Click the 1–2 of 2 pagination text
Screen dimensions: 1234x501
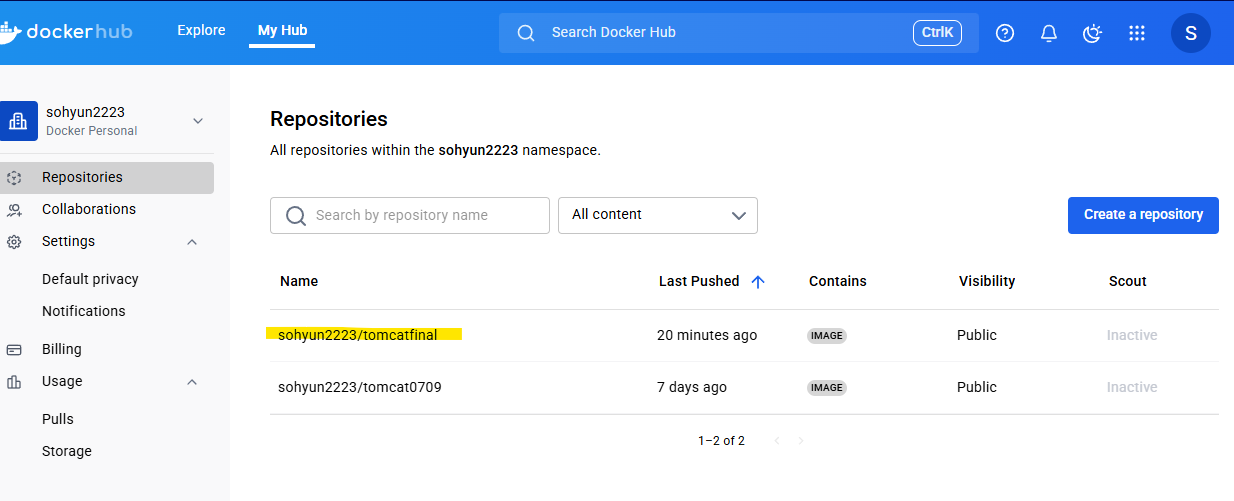[x=721, y=440]
